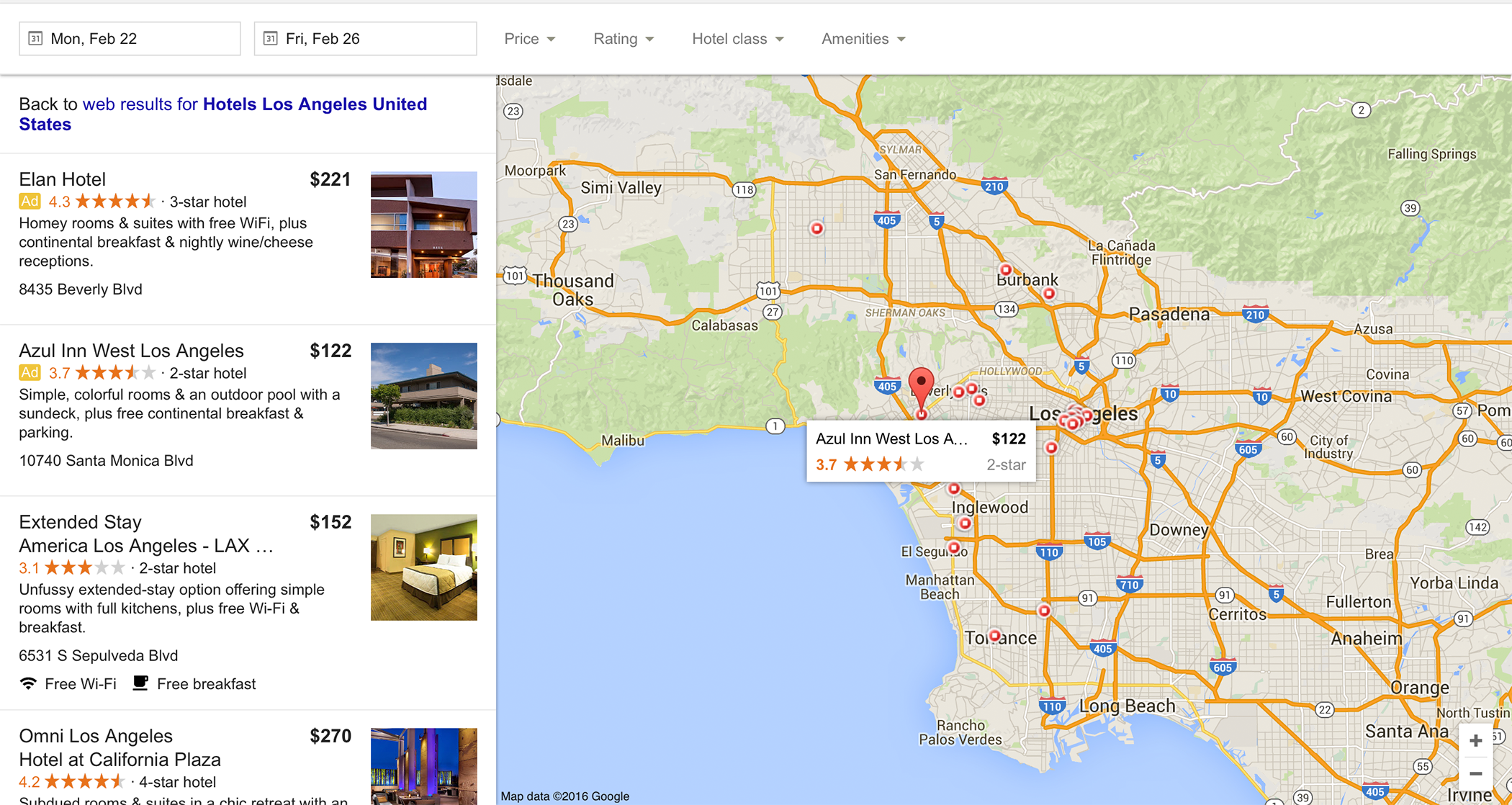
Task: View the Elan Hotel photo thumbnail
Action: [423, 225]
